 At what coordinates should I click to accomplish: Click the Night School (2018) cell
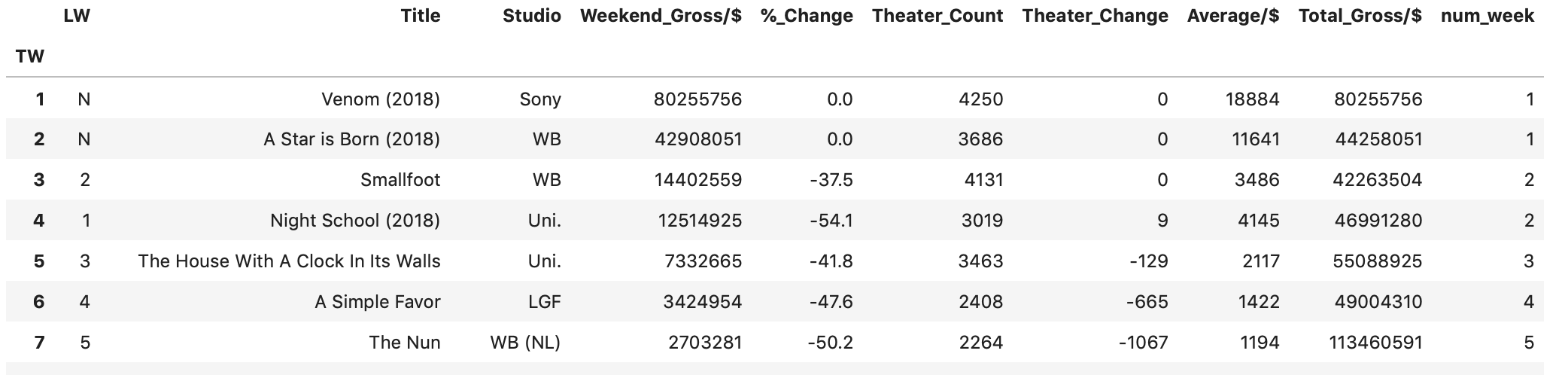click(355, 221)
